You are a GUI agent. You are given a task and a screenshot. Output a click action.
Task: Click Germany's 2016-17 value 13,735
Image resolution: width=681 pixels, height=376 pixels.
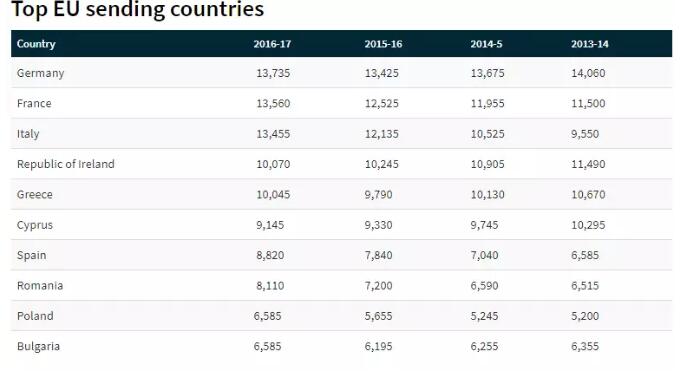(273, 73)
